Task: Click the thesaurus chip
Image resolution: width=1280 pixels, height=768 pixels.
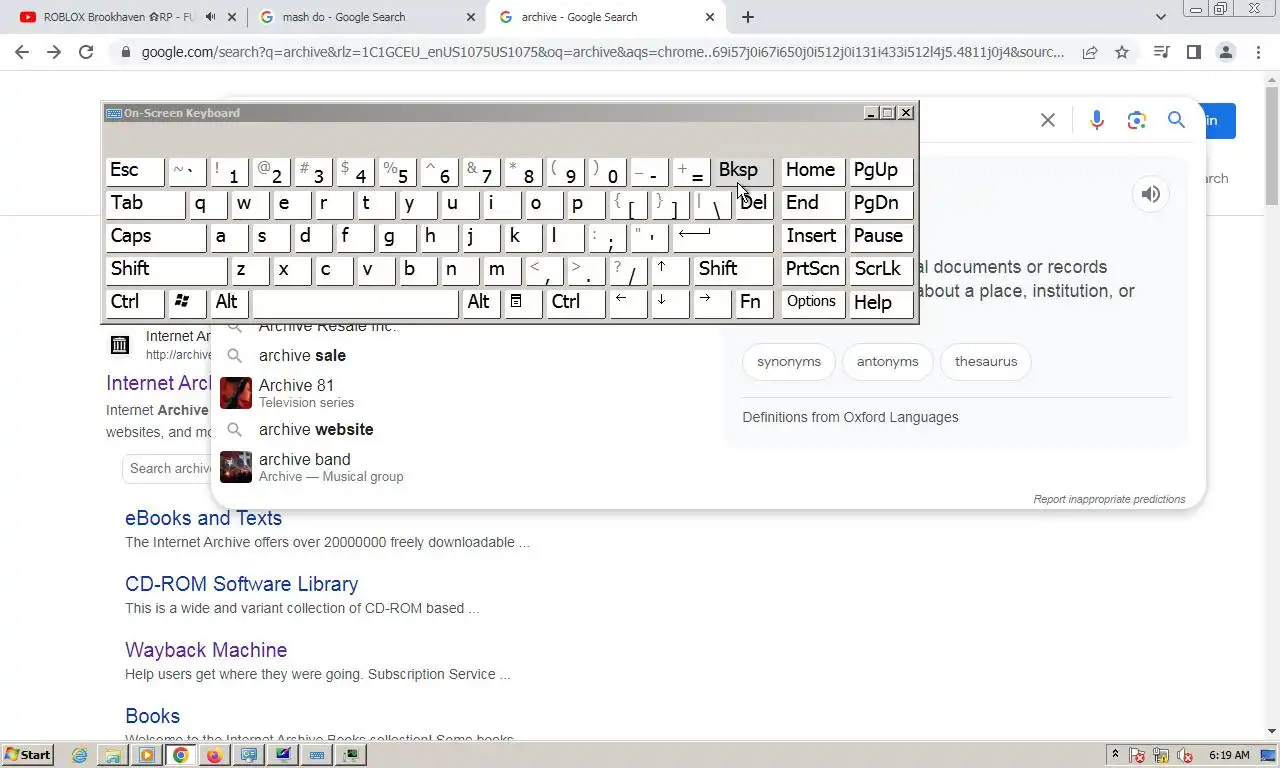Action: click(985, 362)
